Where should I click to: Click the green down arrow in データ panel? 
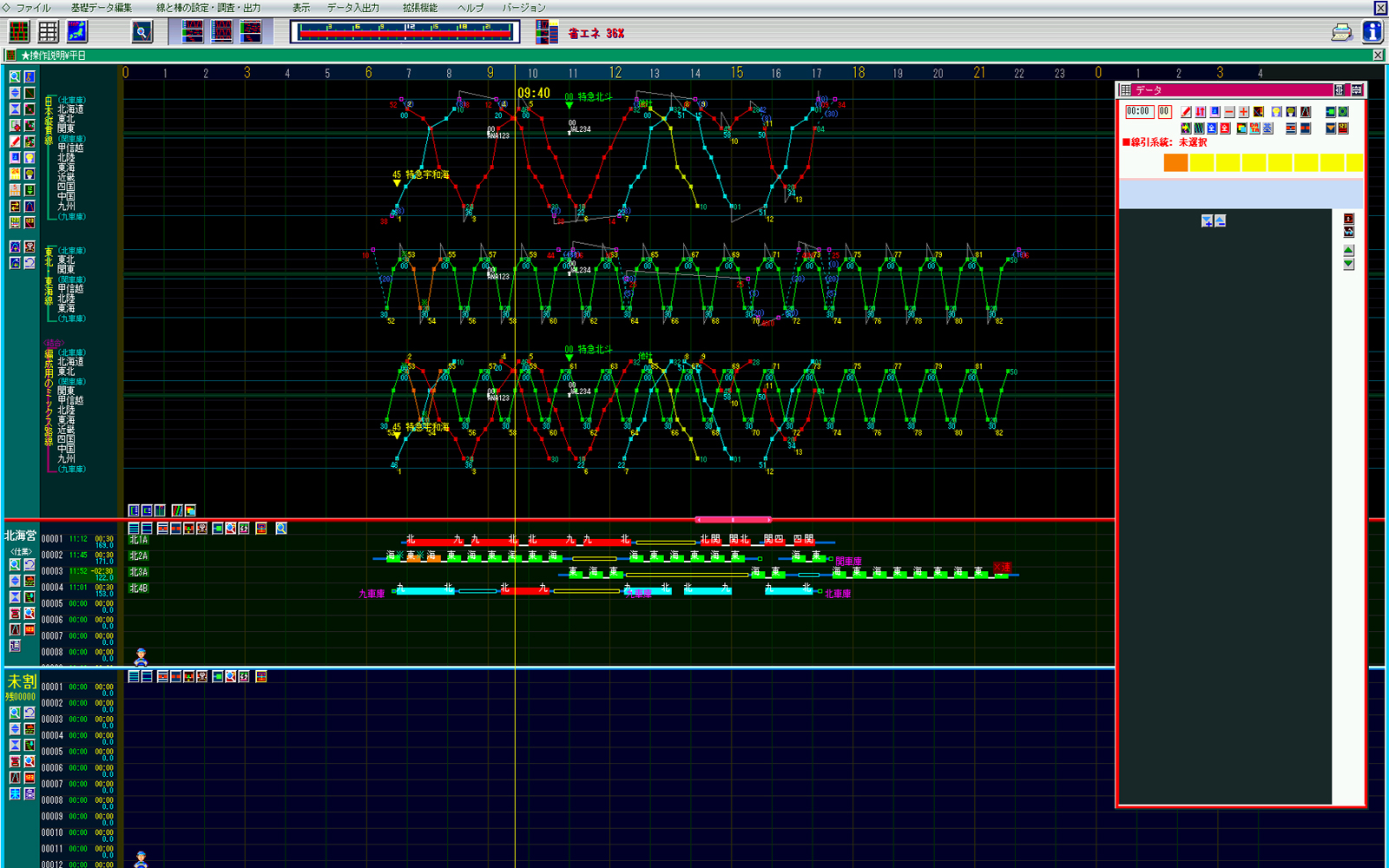coord(1348,263)
